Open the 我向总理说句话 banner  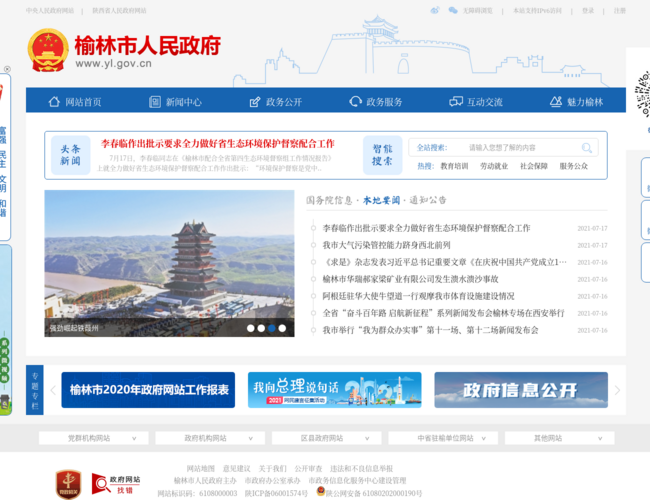pyautogui.click(x=335, y=390)
